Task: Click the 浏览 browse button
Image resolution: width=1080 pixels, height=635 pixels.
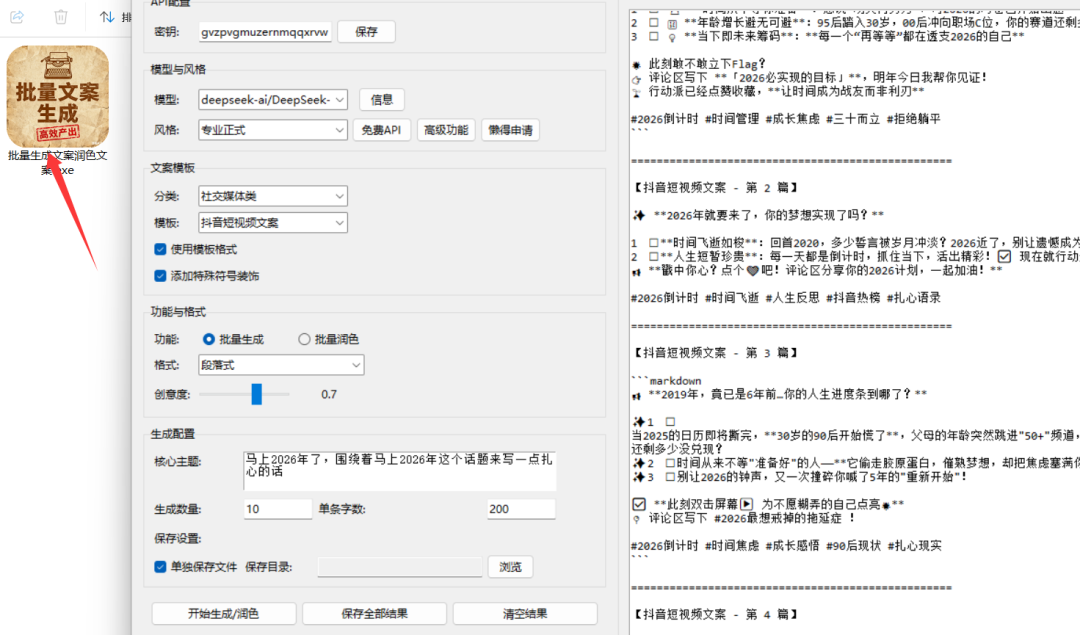Action: (510, 567)
